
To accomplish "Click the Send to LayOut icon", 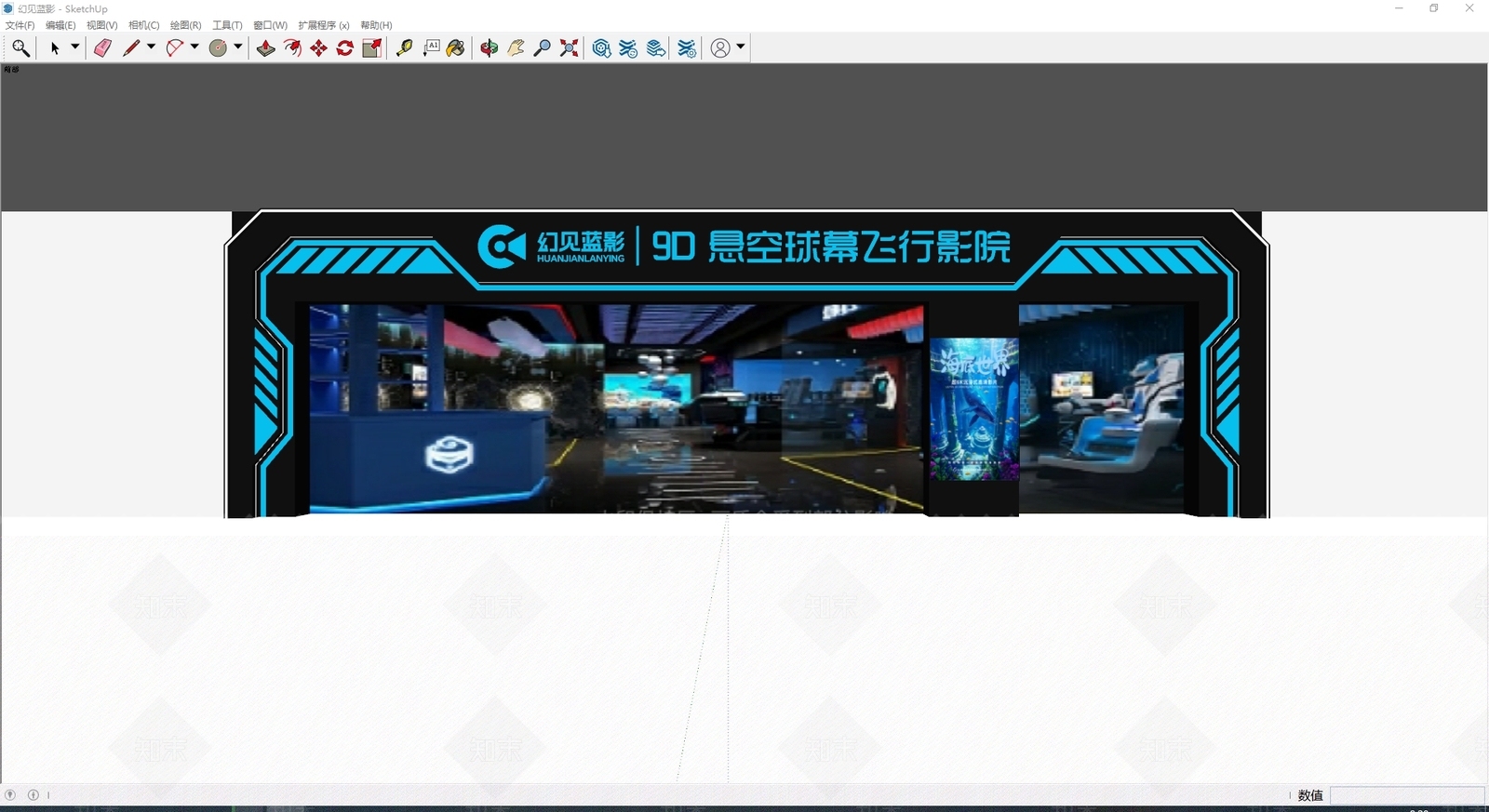I will tap(656, 48).
